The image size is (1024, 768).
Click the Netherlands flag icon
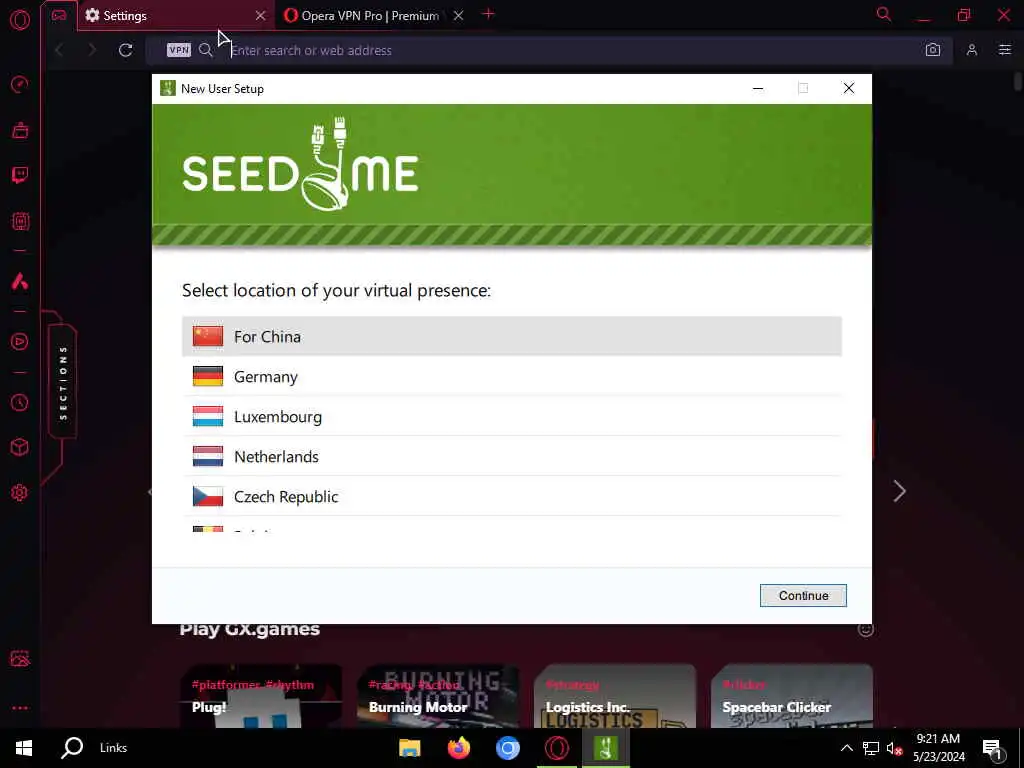tap(208, 456)
